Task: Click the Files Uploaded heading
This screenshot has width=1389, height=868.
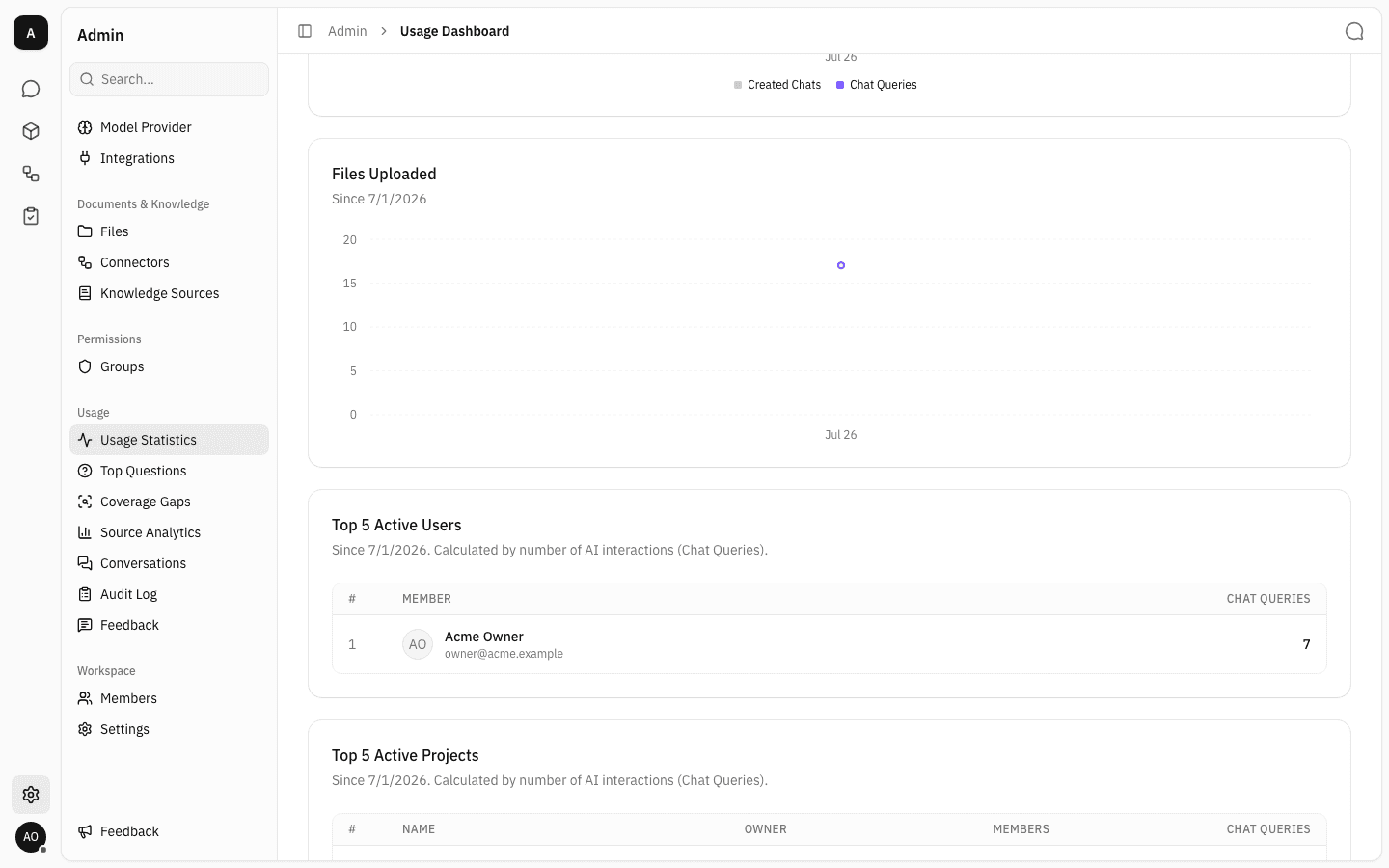Action: (384, 174)
